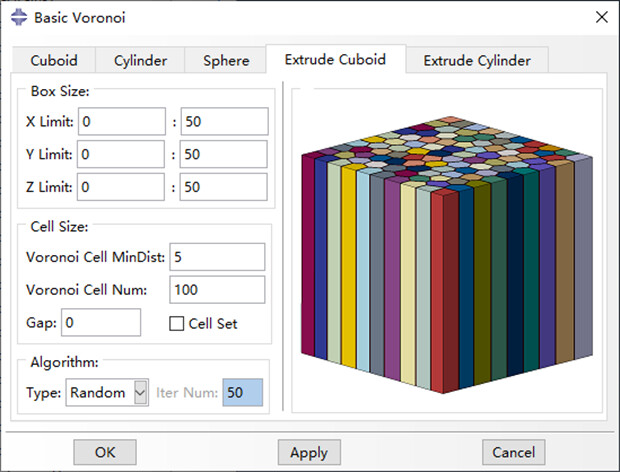Viewport: 620px width, 472px height.
Task: Confirm with the OK button
Action: [105, 452]
